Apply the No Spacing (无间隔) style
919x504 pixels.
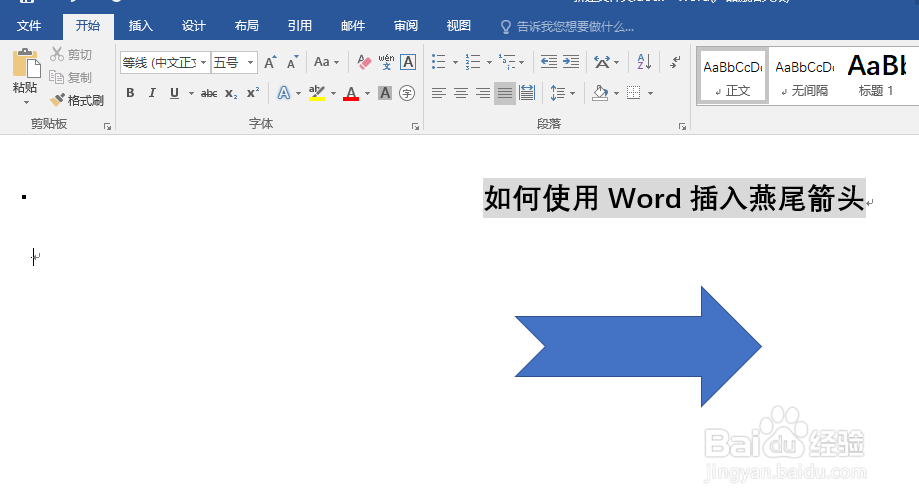(x=805, y=76)
